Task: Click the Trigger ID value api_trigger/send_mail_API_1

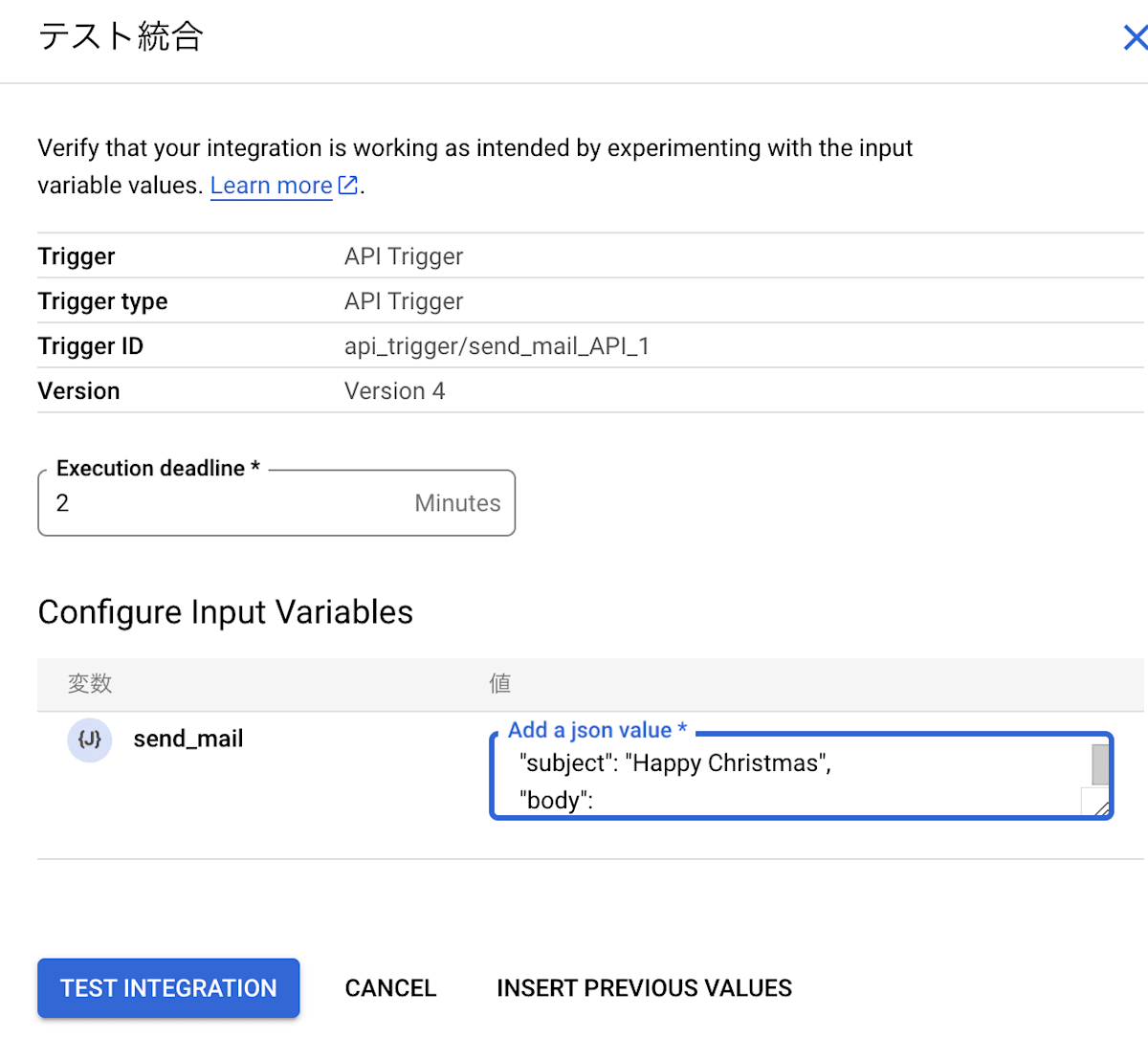Action: (x=497, y=346)
